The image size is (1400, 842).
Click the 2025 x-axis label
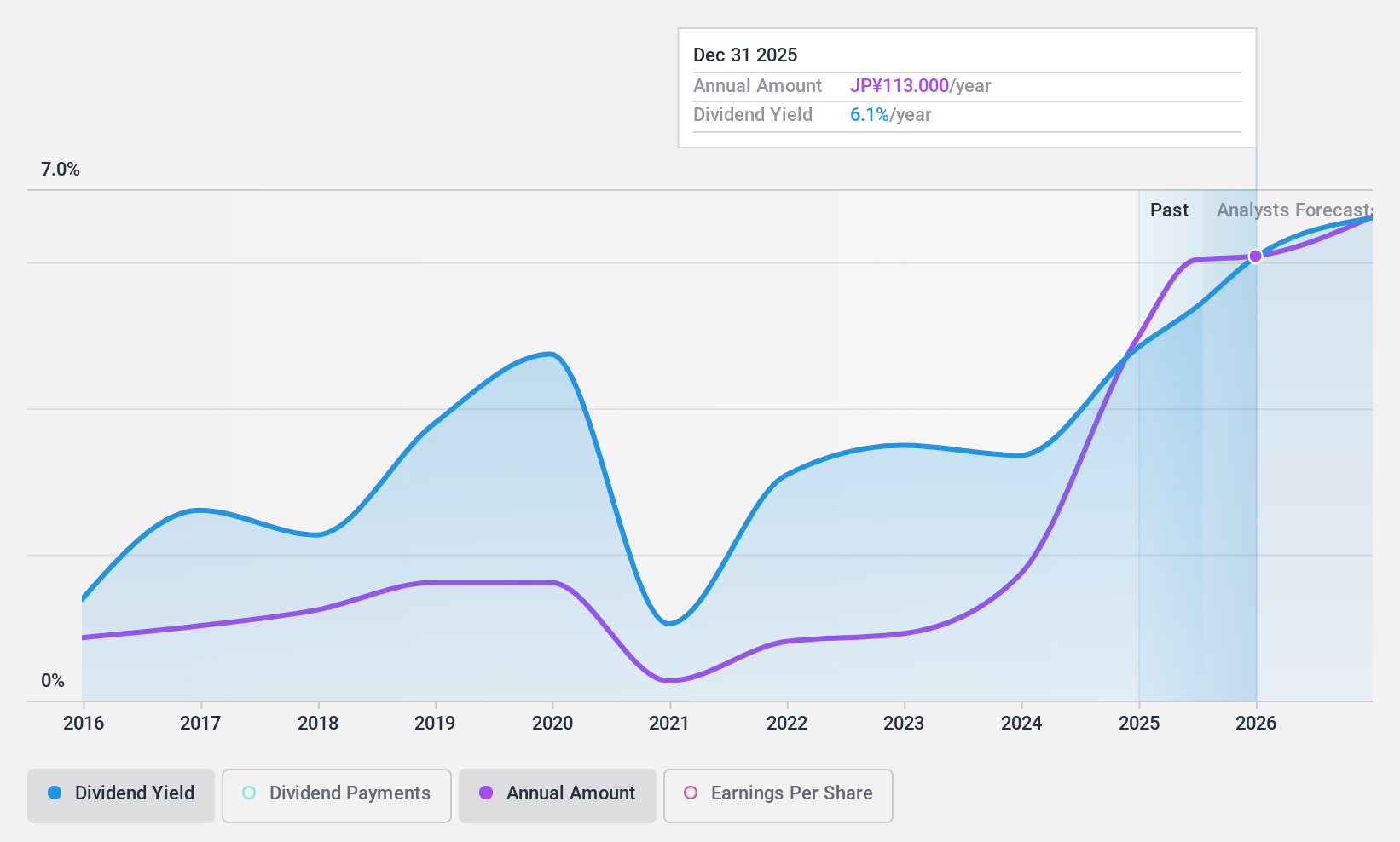(1139, 724)
